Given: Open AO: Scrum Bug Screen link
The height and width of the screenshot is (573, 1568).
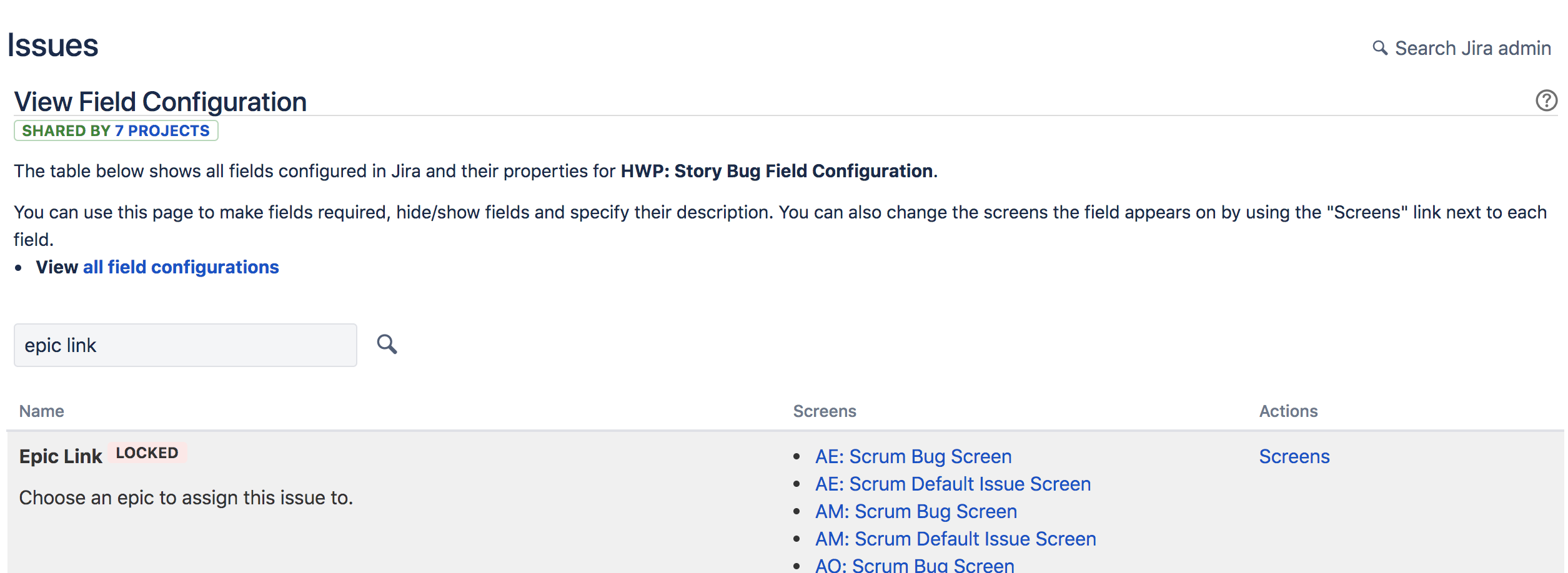Looking at the screenshot, I should 915,564.
